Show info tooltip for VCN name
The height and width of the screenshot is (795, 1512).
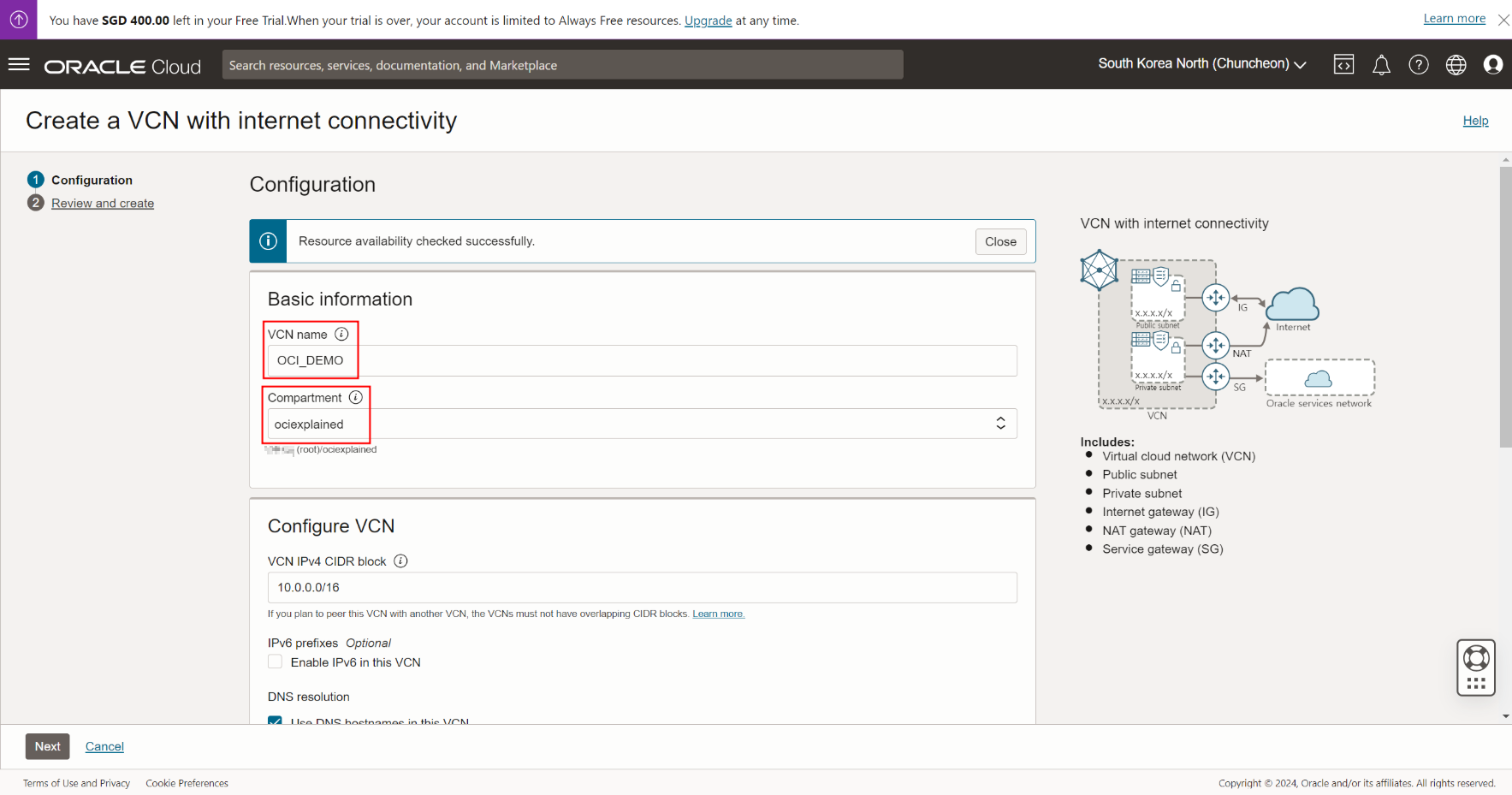[x=341, y=334]
